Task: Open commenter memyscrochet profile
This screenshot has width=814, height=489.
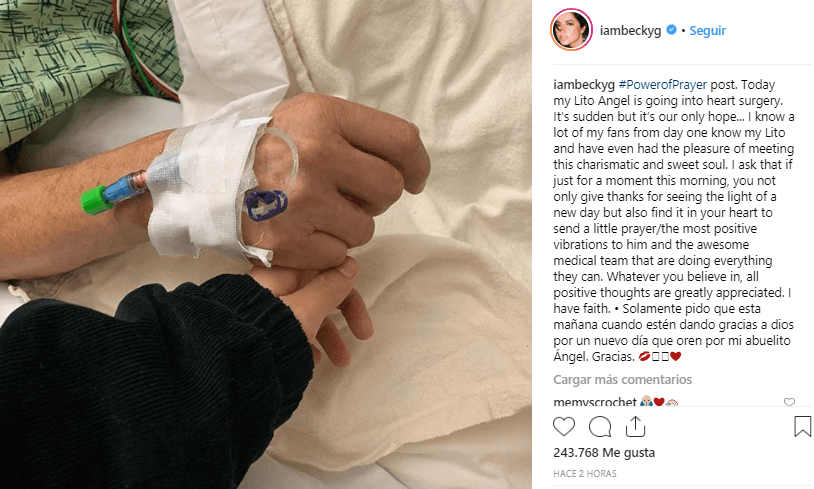Action: tap(595, 402)
